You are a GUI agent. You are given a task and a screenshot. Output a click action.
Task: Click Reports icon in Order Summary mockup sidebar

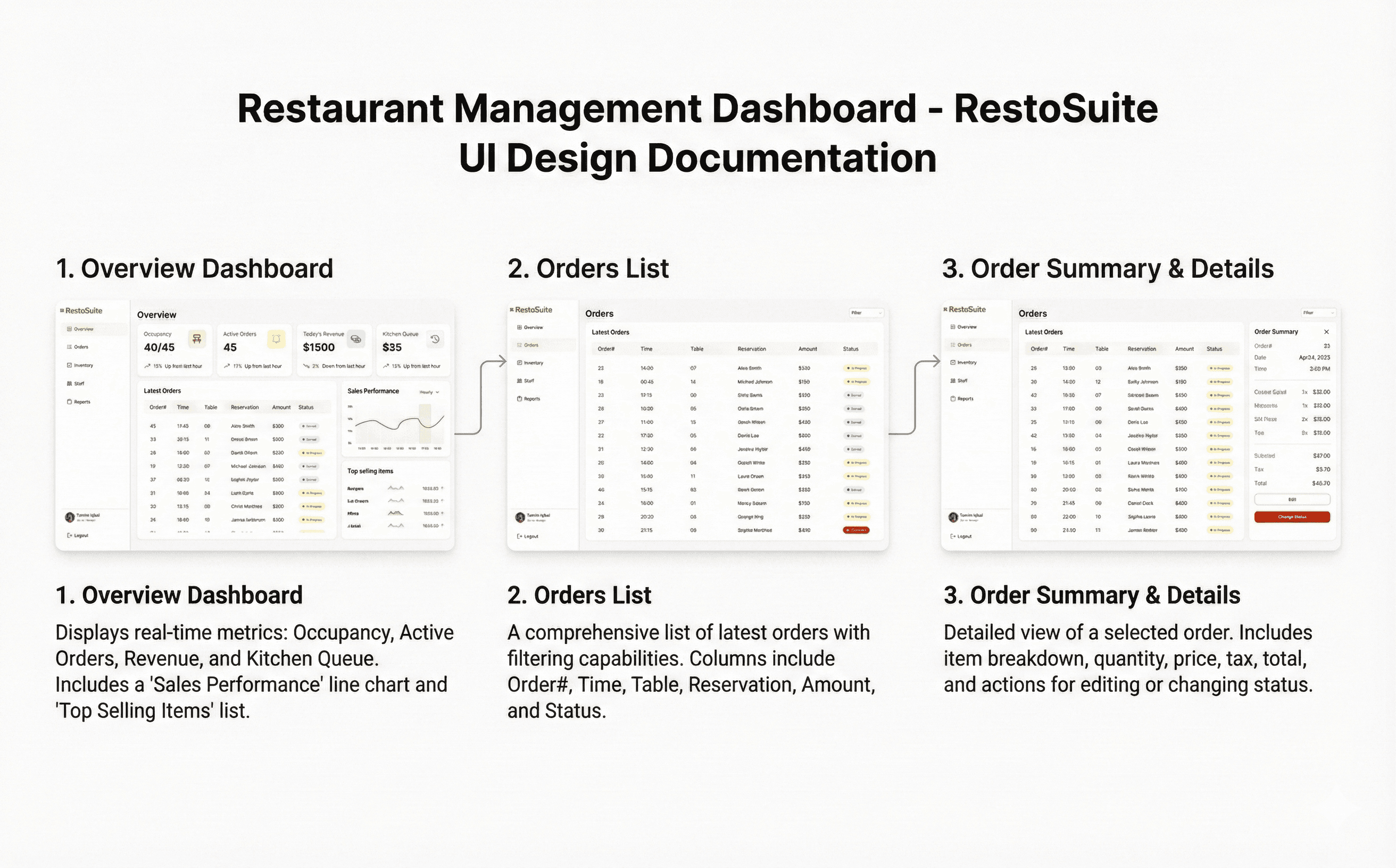(x=953, y=398)
